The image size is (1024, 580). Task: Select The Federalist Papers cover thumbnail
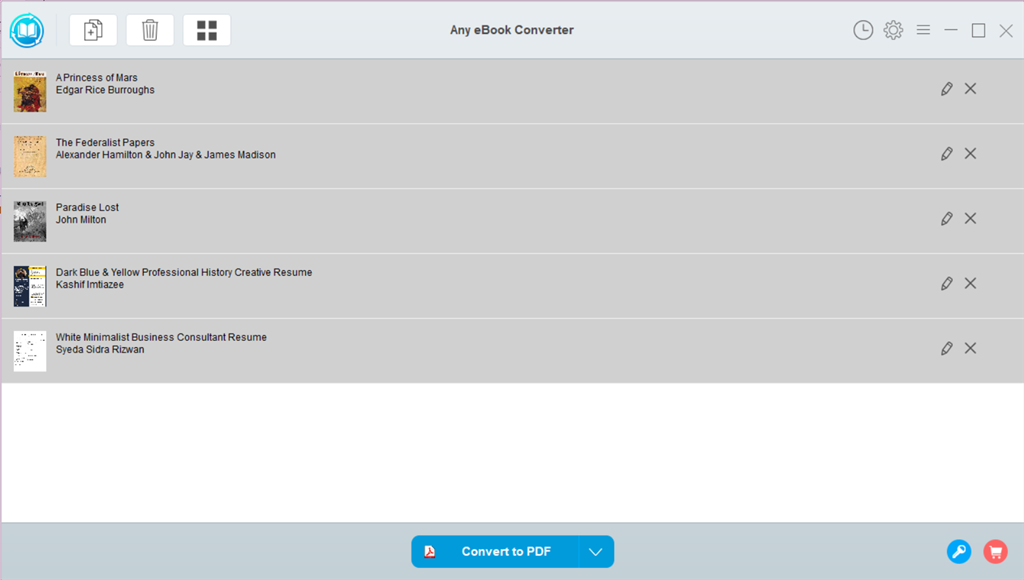click(30, 157)
